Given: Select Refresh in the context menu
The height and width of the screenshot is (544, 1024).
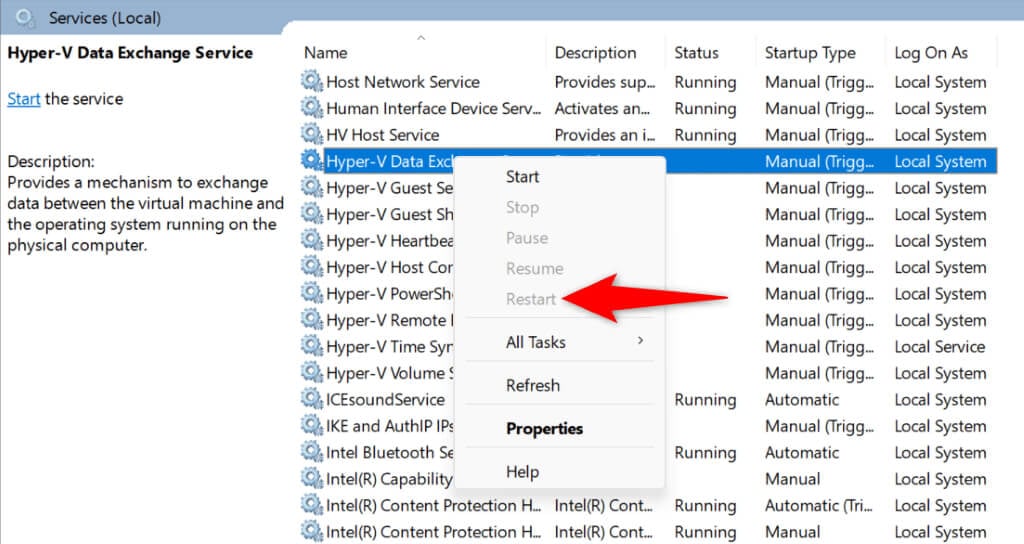Looking at the screenshot, I should pos(533,385).
